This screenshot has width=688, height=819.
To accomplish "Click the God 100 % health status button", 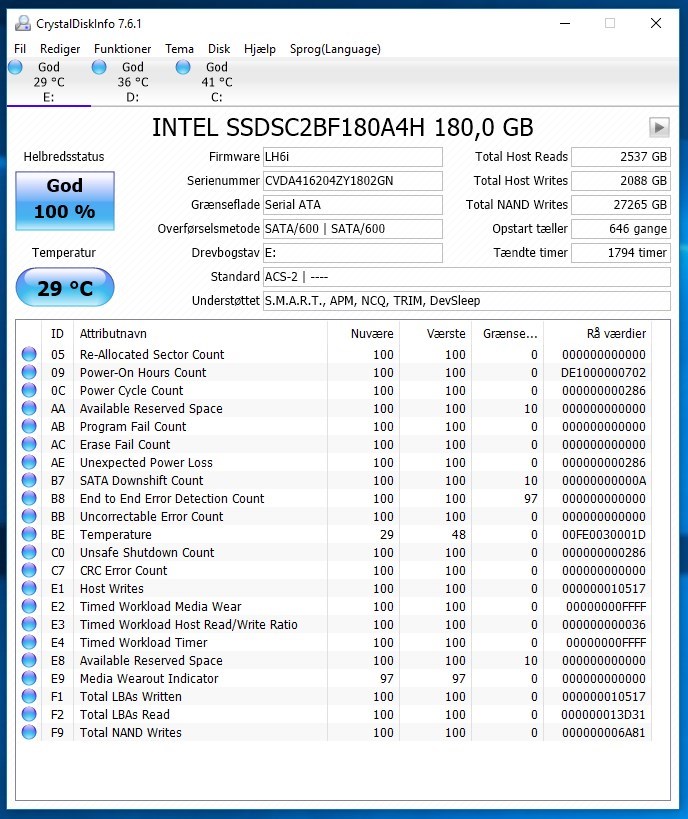I will pyautogui.click(x=65, y=199).
